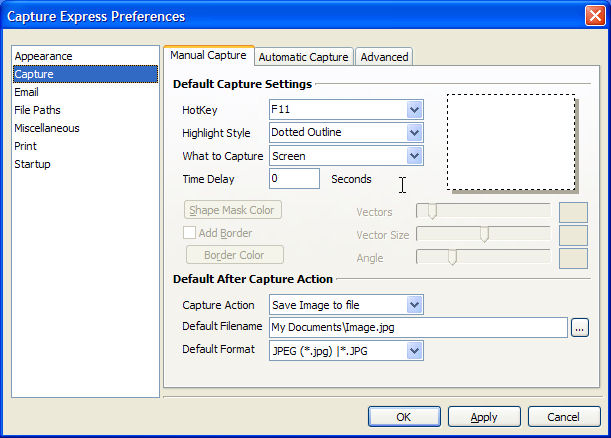Click the Vector Size slider

pyautogui.click(x=483, y=234)
